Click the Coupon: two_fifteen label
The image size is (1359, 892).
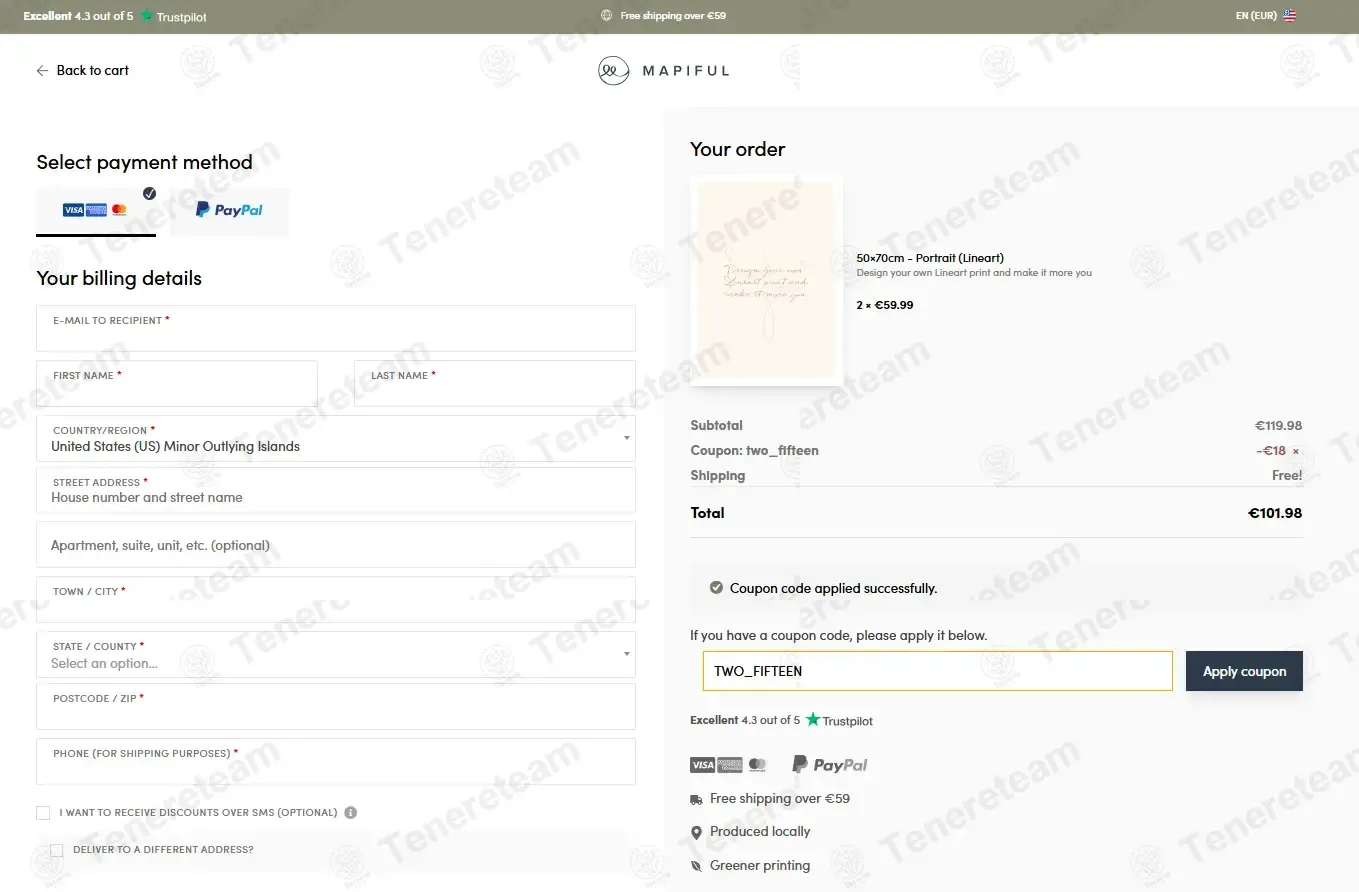(754, 451)
